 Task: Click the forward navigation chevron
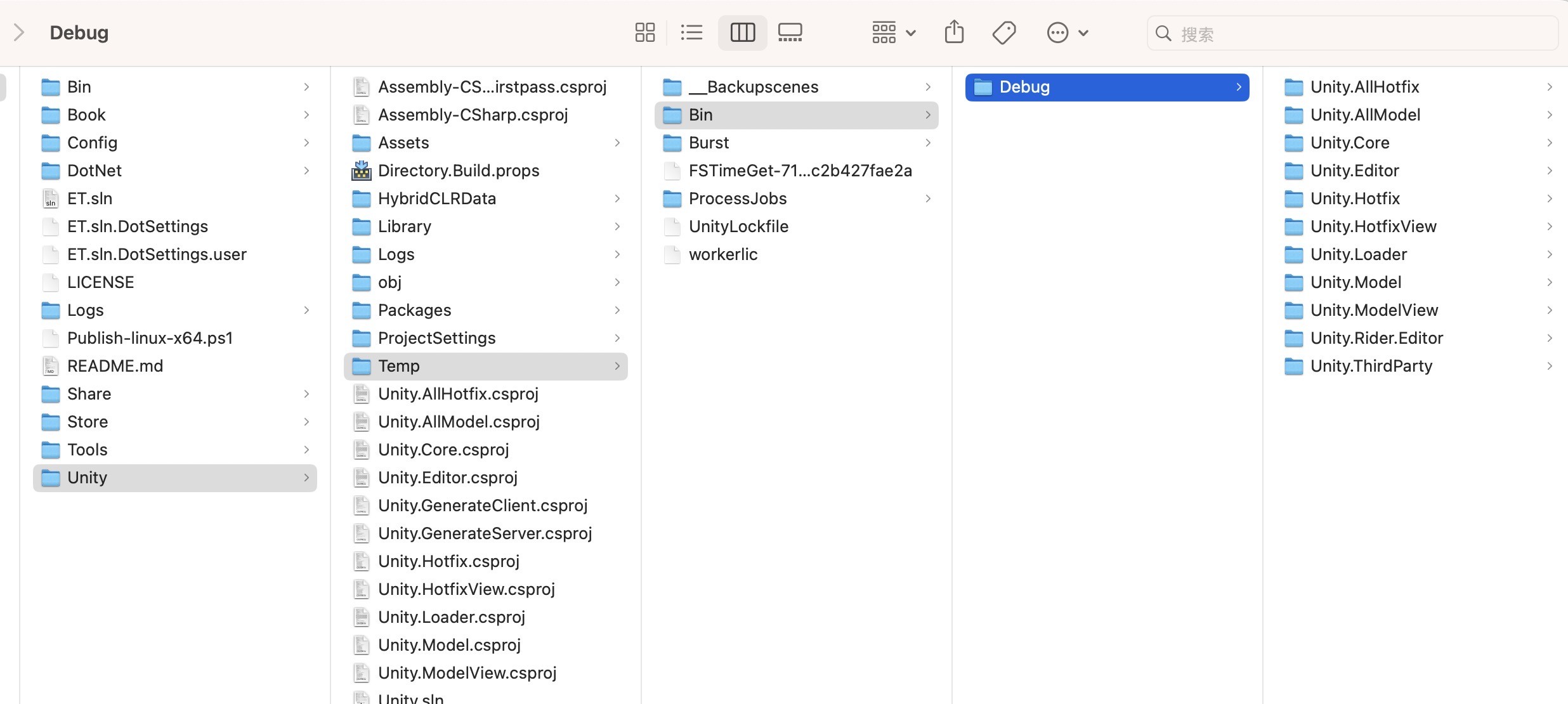(x=19, y=32)
